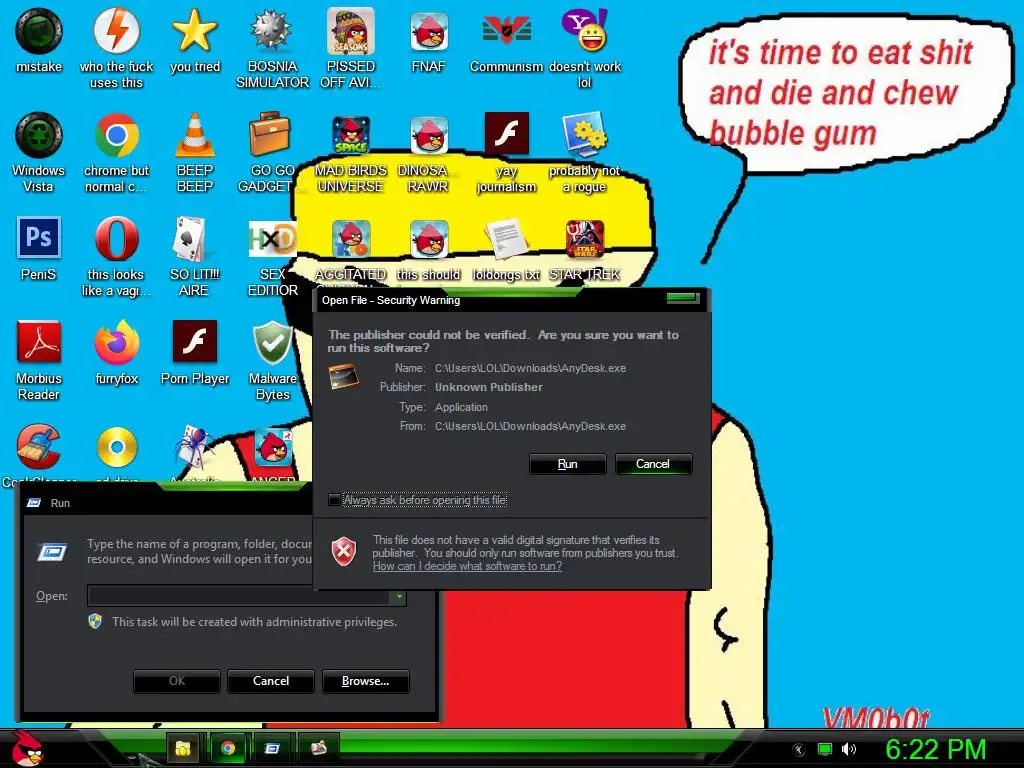Click the Communism desktop icon
This screenshot has height=768, width=1024.
coord(506,31)
